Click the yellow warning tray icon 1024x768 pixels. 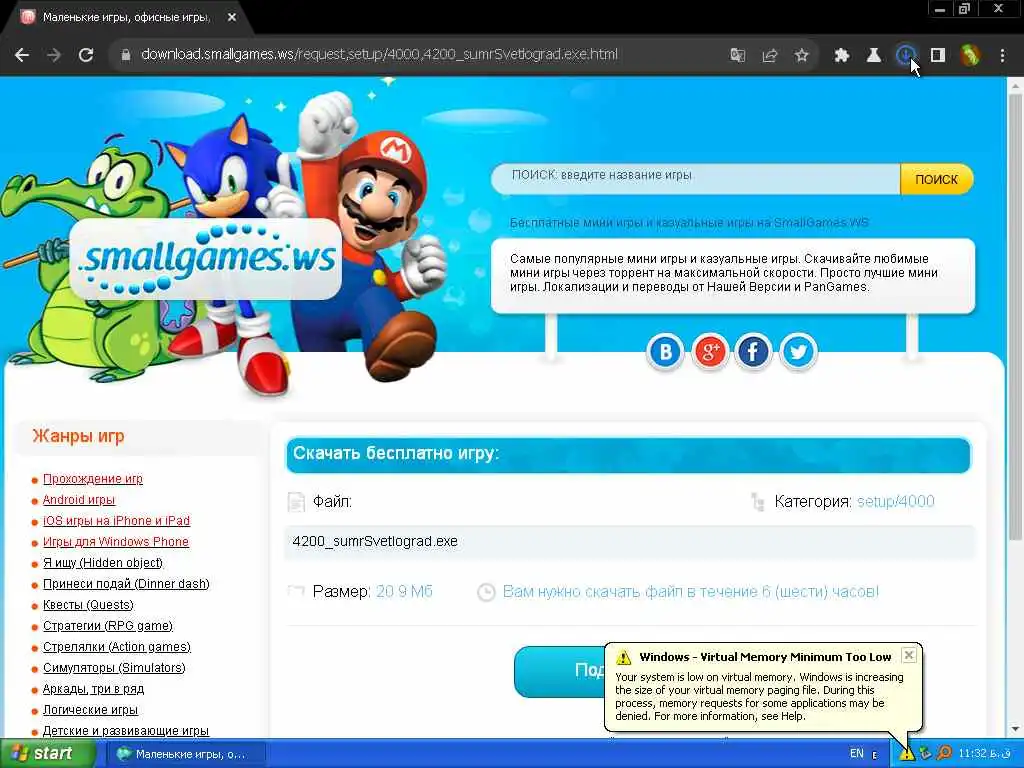(906, 754)
